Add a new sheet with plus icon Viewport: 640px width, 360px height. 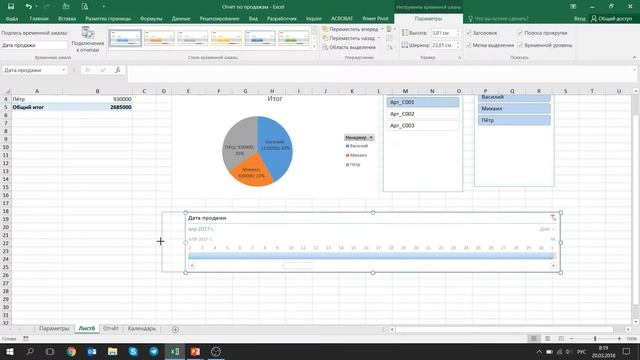pyautogui.click(x=175, y=329)
